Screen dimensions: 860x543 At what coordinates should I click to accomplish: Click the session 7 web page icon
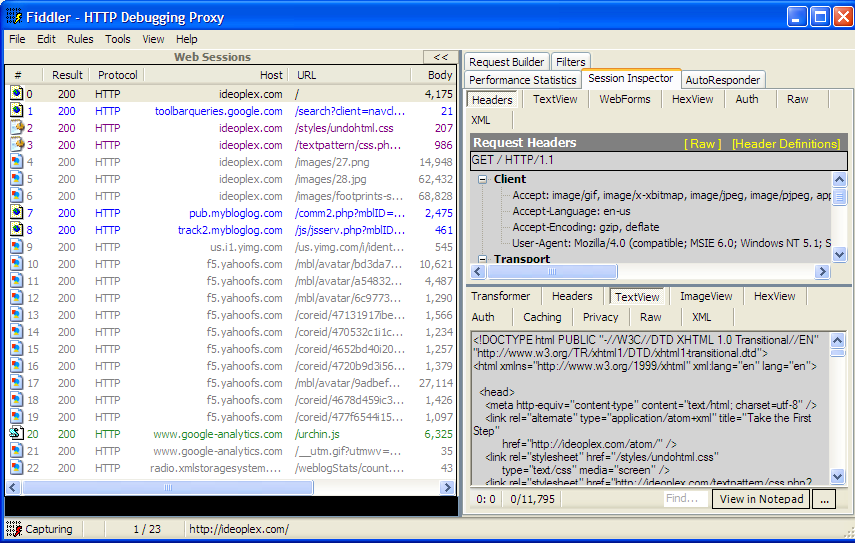17,212
